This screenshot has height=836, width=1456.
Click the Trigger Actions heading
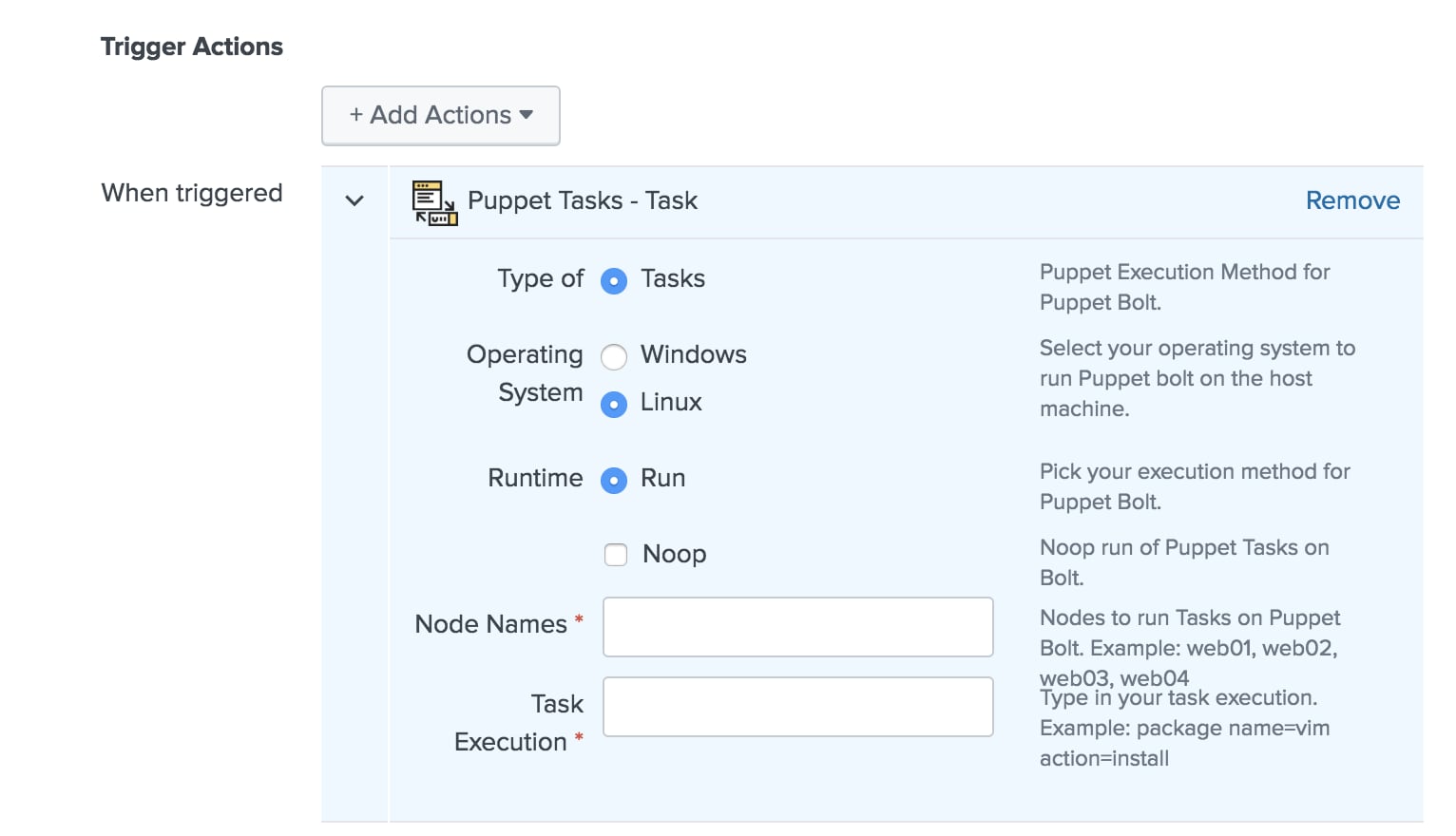(x=192, y=47)
